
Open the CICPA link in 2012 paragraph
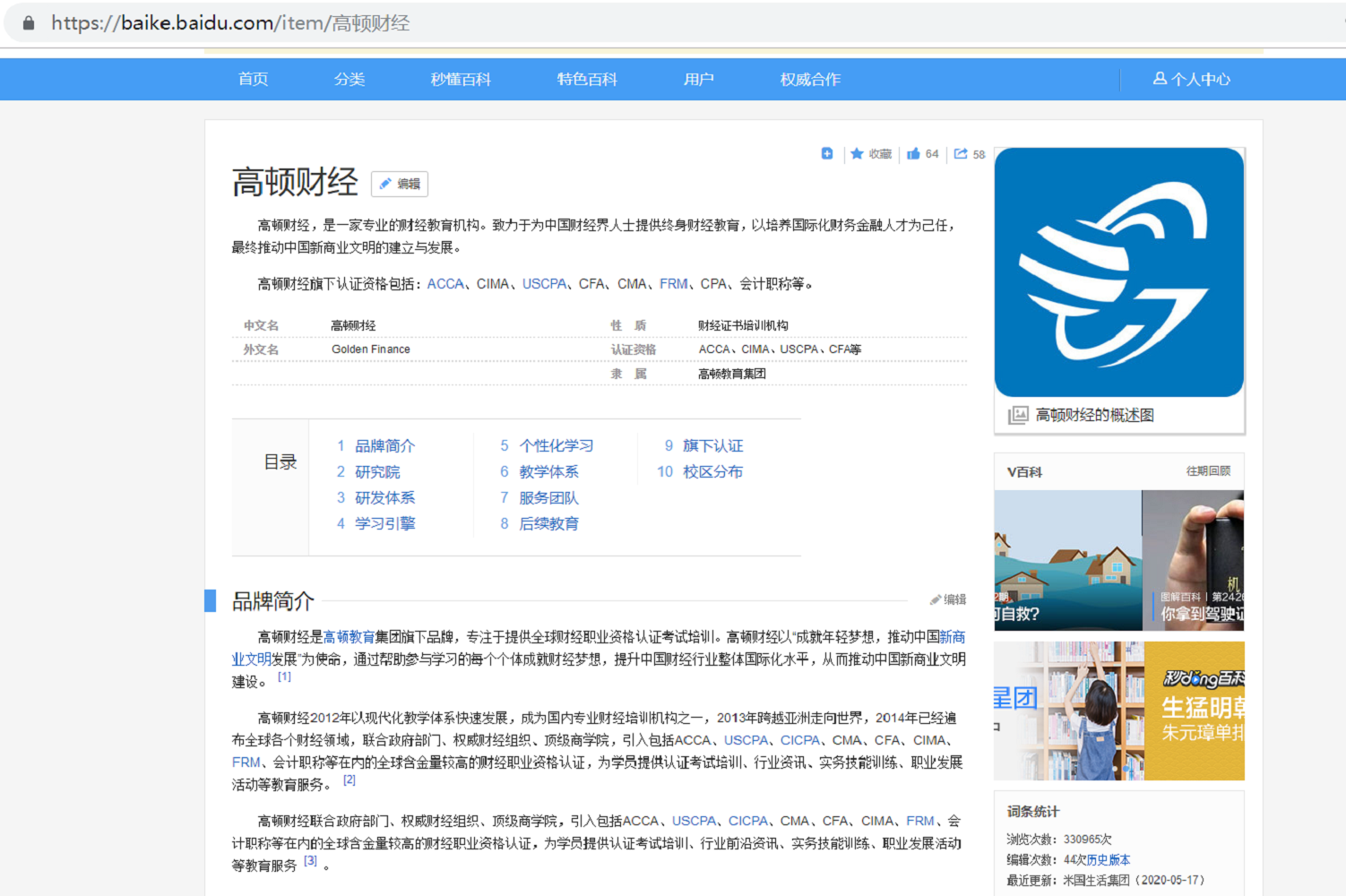tap(800, 740)
